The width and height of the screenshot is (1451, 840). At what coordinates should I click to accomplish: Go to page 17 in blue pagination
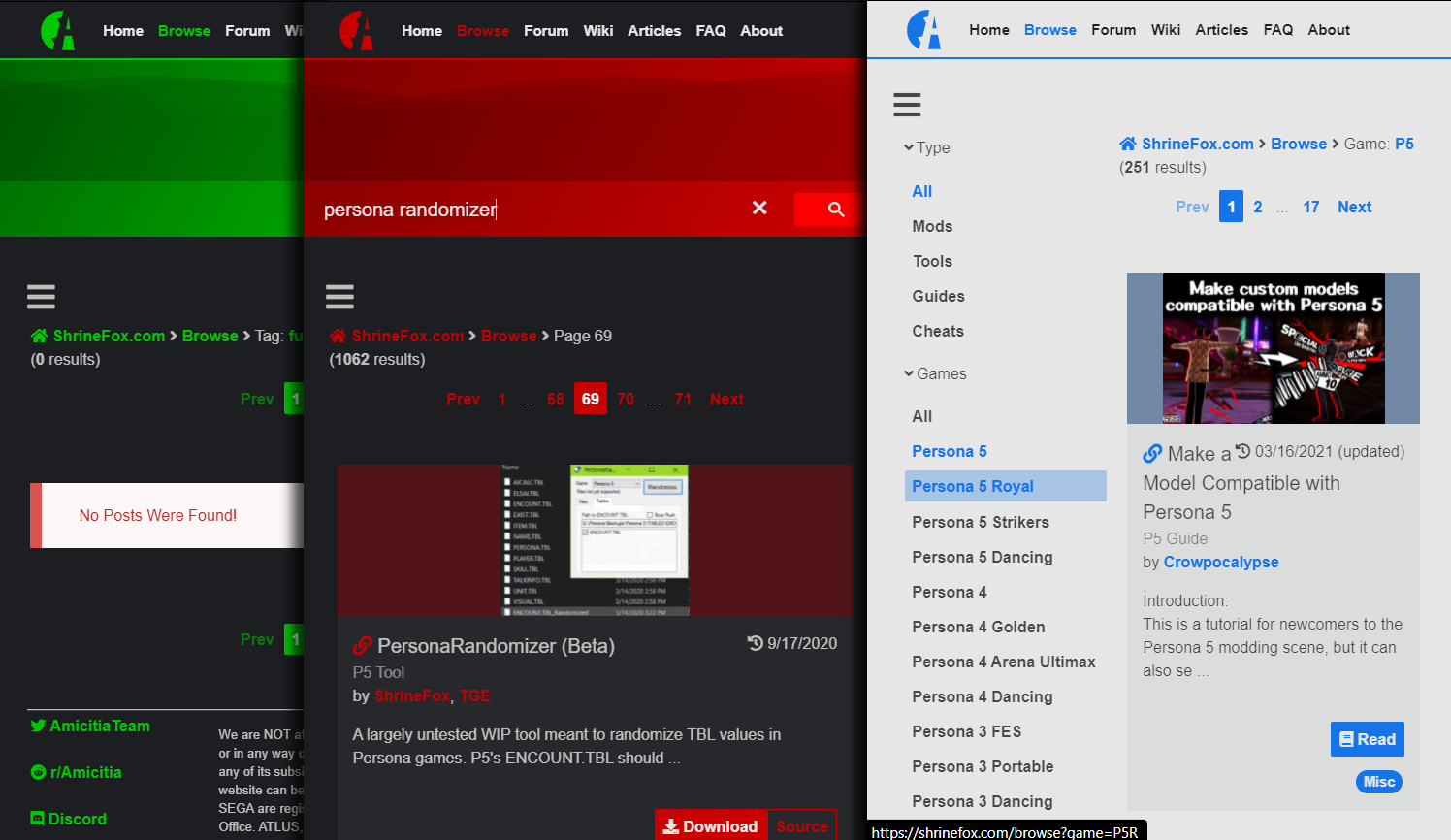point(1311,207)
